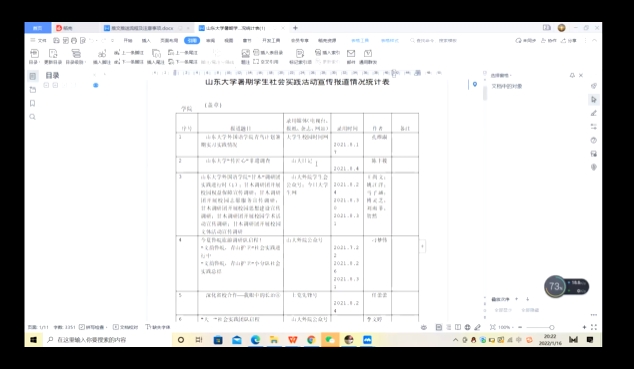Switch to the 插入 ribbon tab

146,40
